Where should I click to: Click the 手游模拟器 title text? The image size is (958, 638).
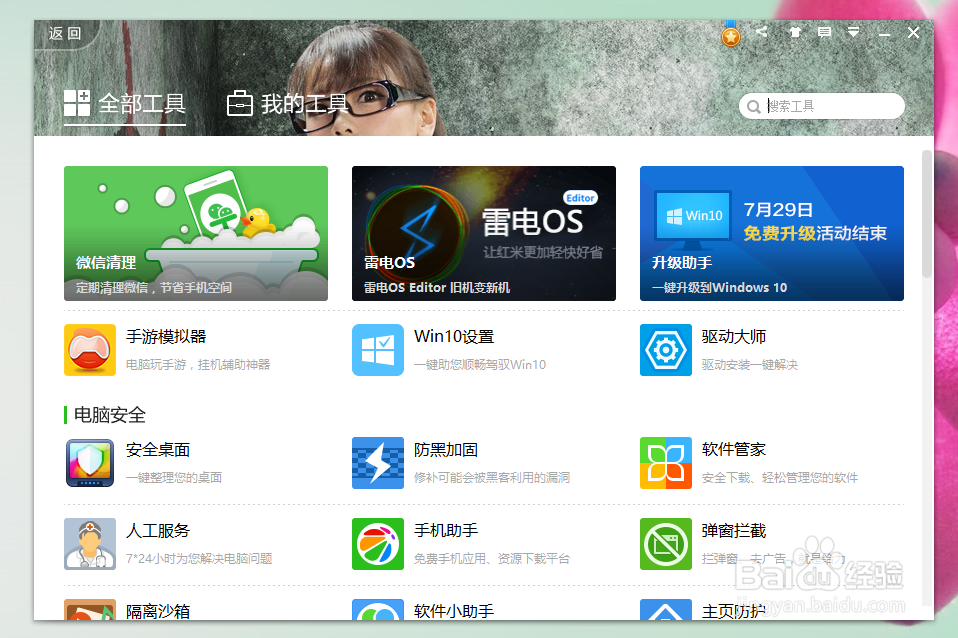pyautogui.click(x=166, y=337)
